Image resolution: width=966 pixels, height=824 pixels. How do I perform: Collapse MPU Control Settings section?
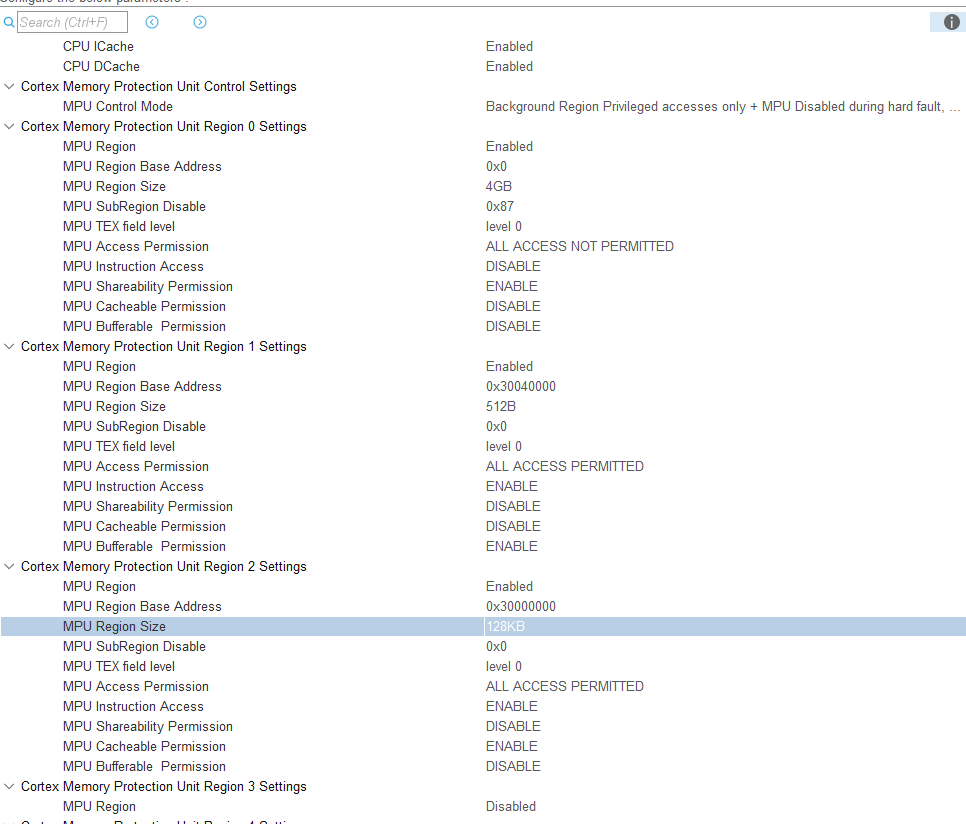(x=9, y=86)
